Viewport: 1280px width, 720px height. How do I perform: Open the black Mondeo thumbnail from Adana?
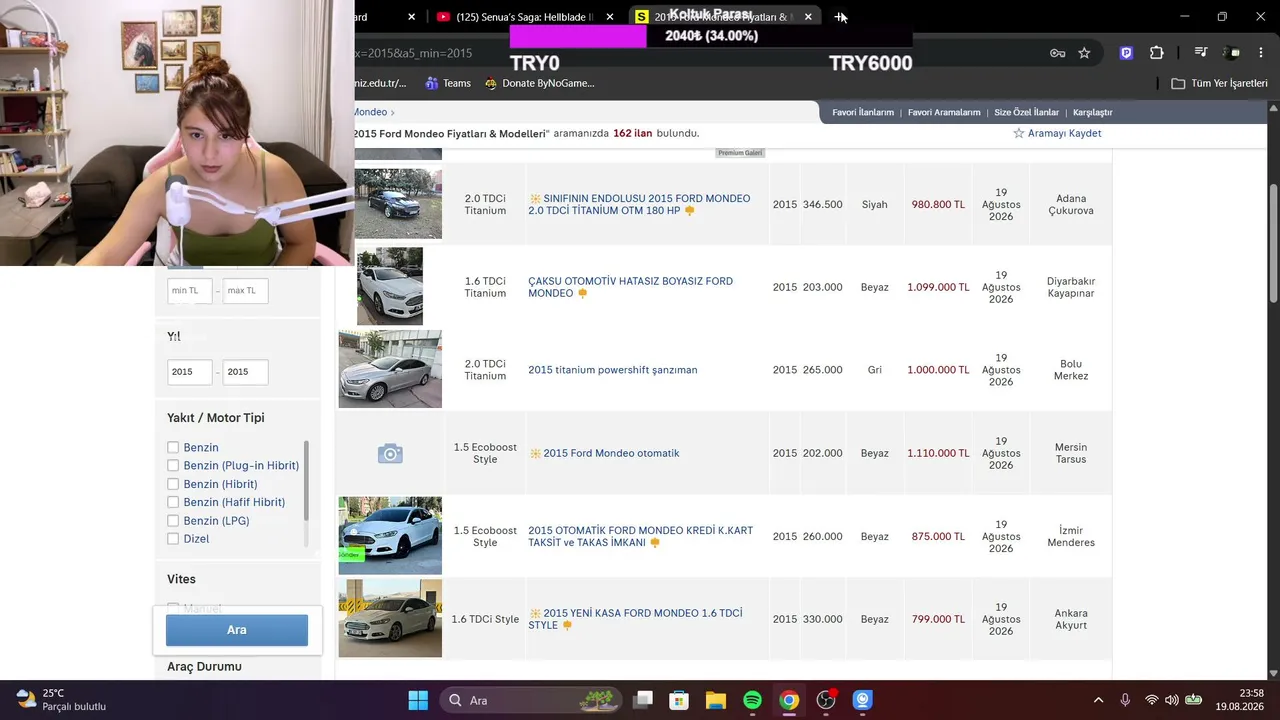point(398,204)
